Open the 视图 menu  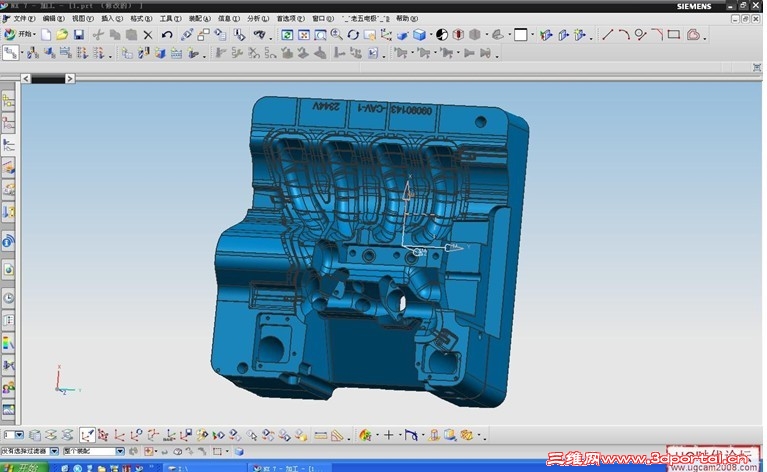(82, 19)
